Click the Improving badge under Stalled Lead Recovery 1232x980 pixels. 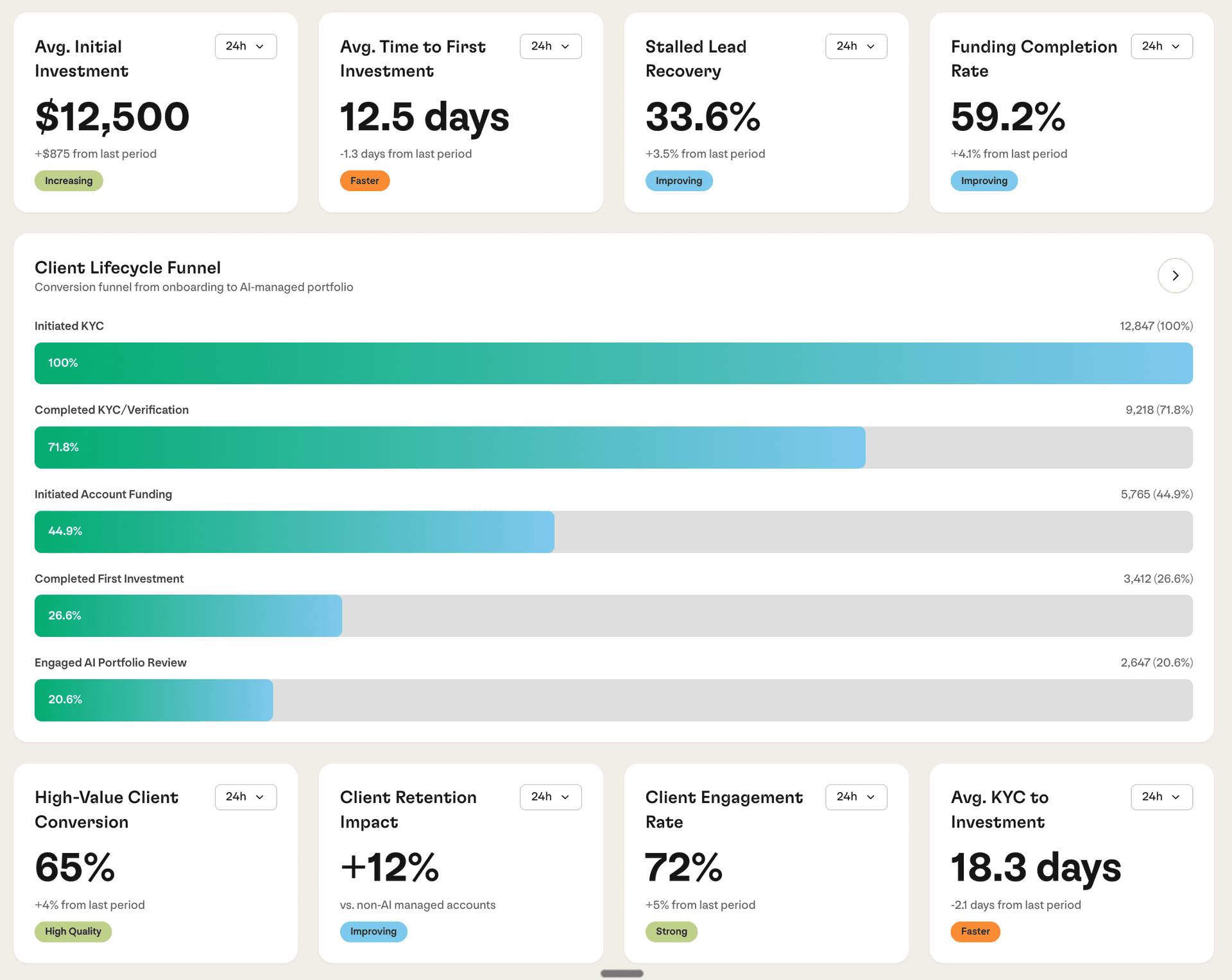[679, 180]
